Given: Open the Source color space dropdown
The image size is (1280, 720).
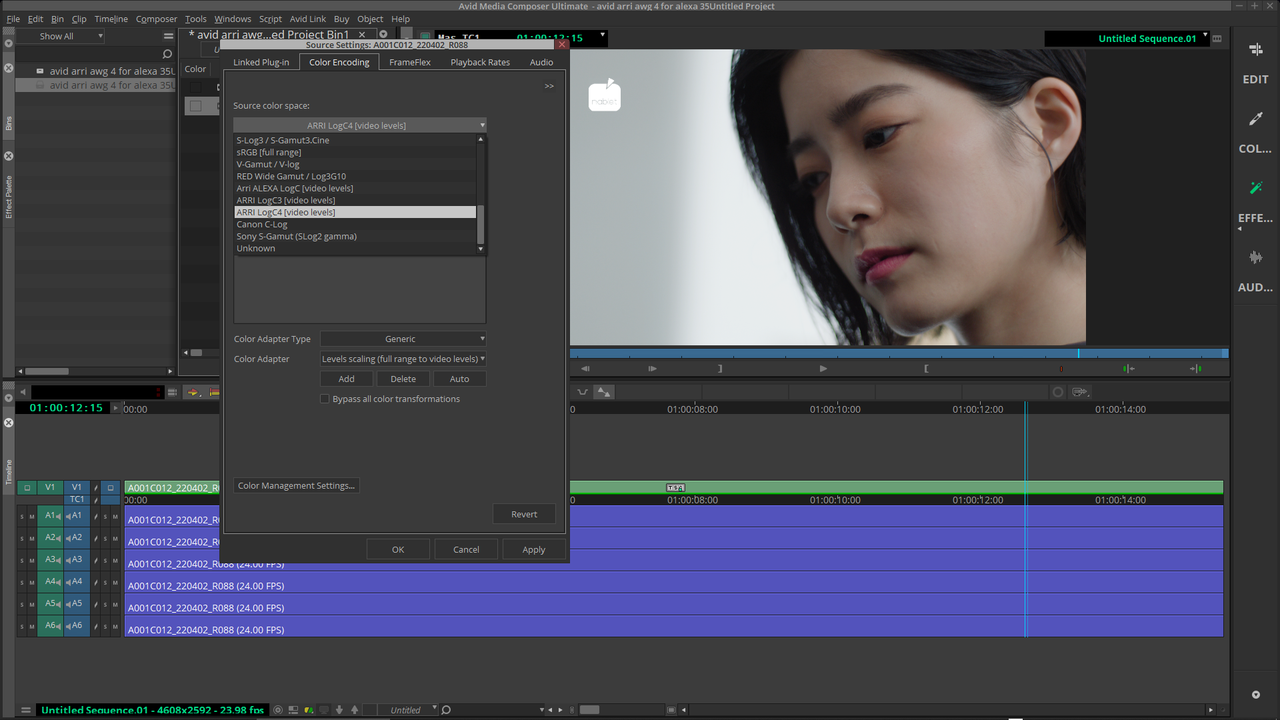Looking at the screenshot, I should click(x=360, y=125).
